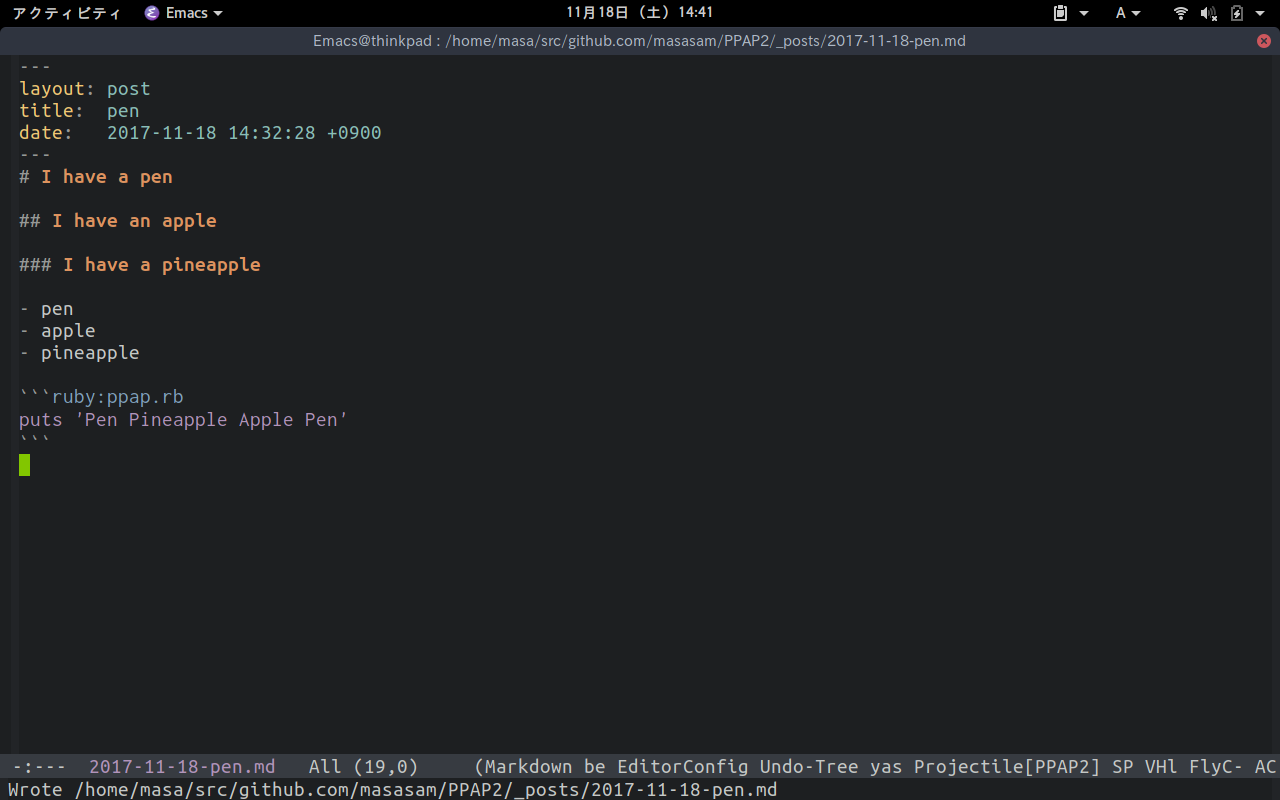Click the heading '### I have a pineapple'

coord(140,265)
